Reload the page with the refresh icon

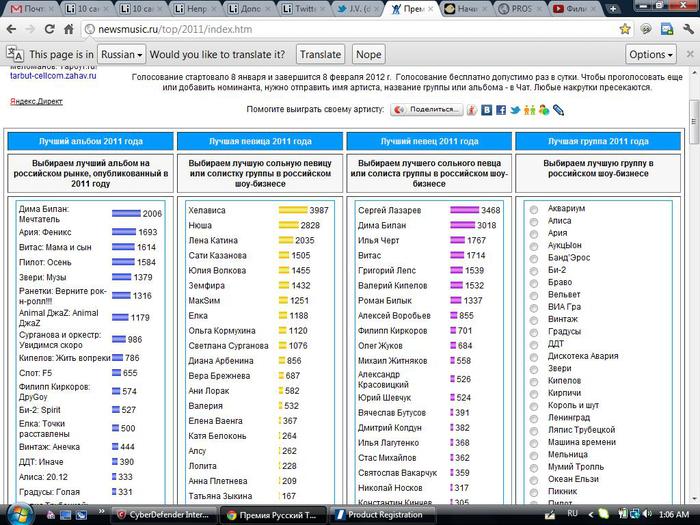point(49,29)
